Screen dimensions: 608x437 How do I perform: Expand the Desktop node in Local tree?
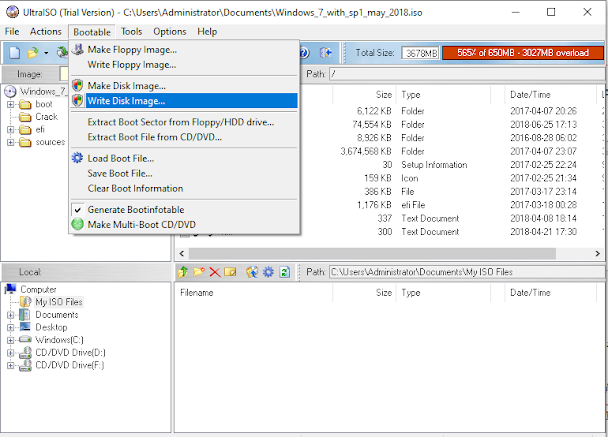(10, 327)
